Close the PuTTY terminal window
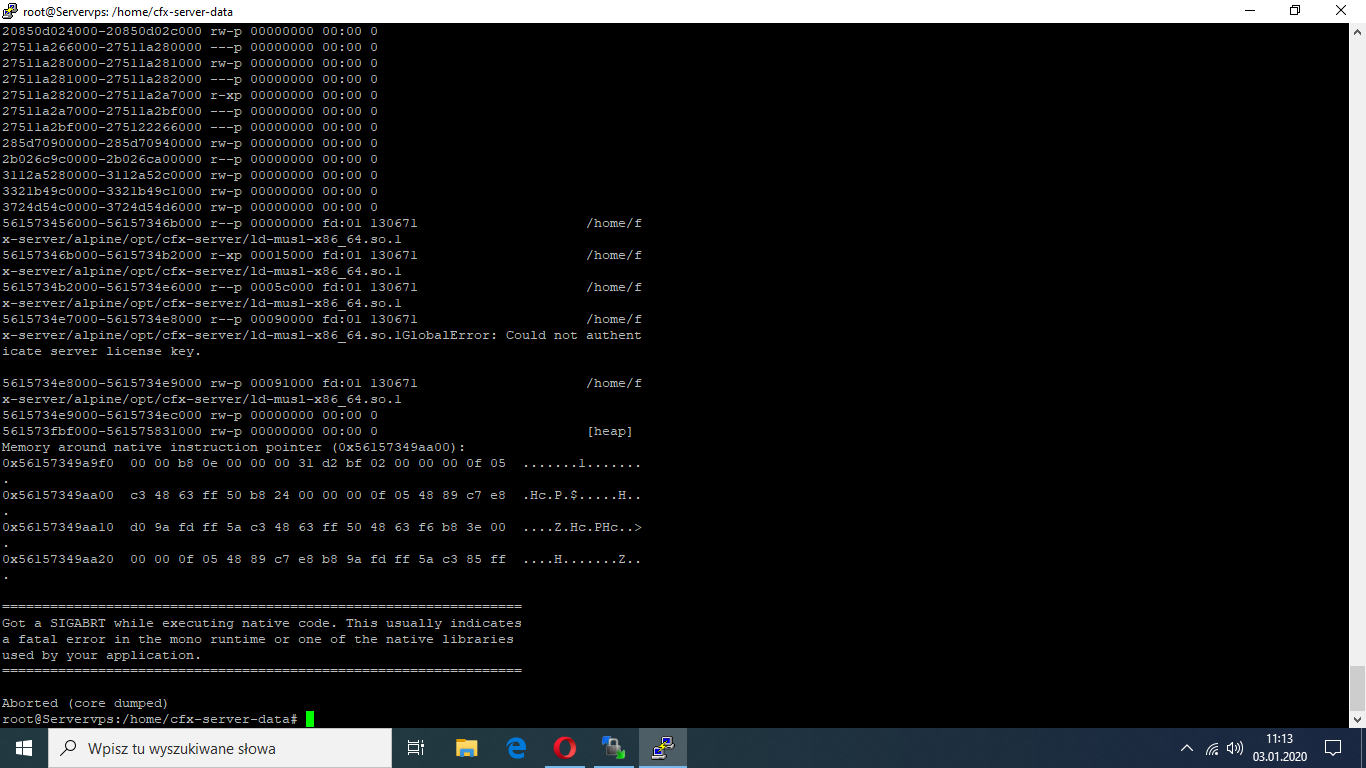1366x768 pixels. pyautogui.click(x=1342, y=11)
